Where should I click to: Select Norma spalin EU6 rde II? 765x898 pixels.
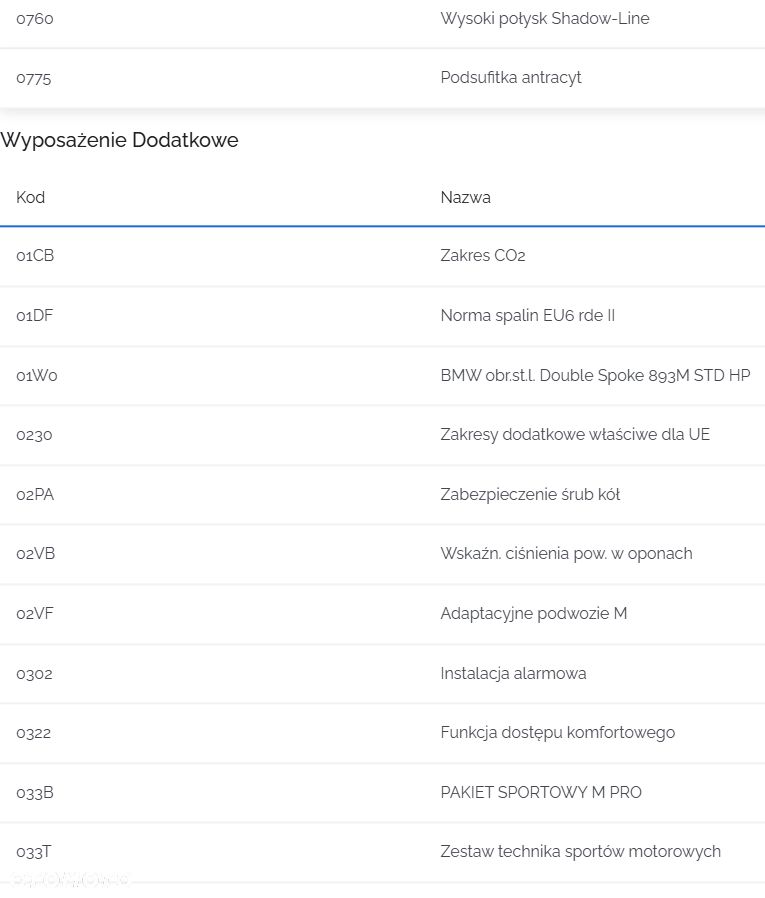527,316
